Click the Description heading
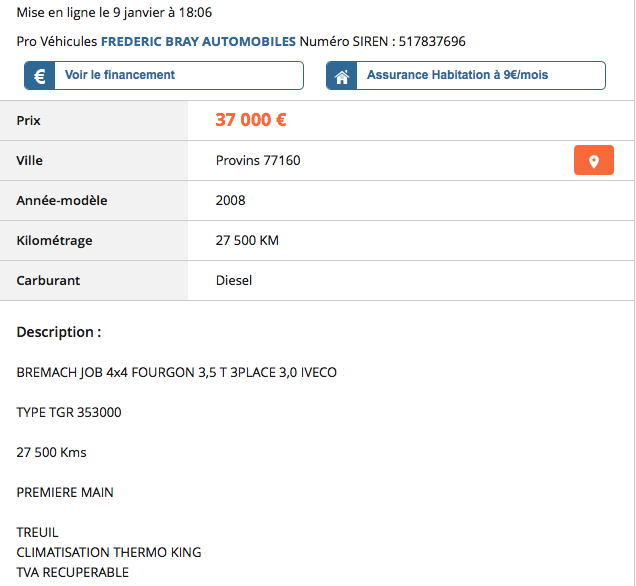Screen dimensions: 636x586 point(59,332)
